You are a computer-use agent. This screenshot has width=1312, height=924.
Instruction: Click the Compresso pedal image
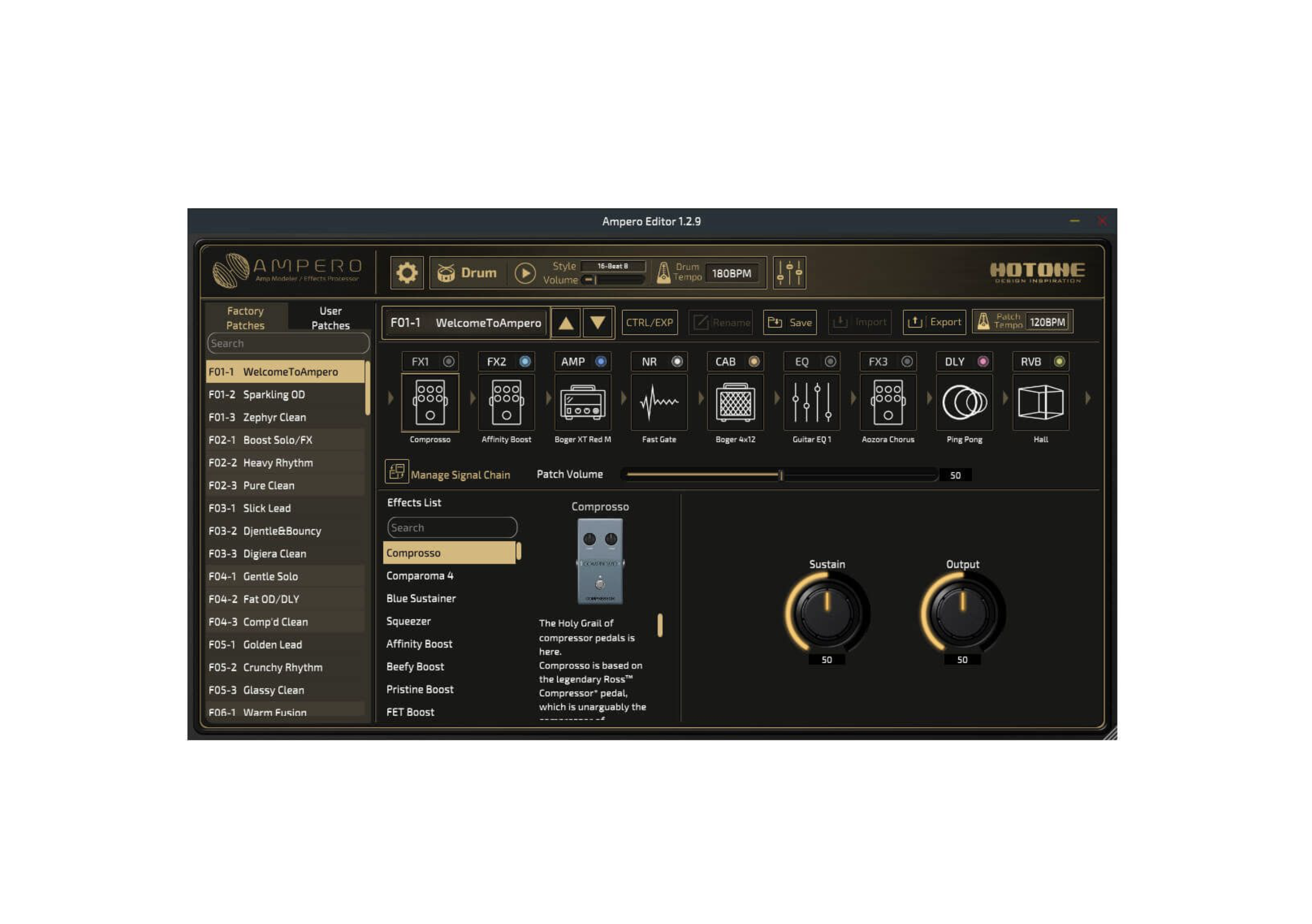point(600,561)
